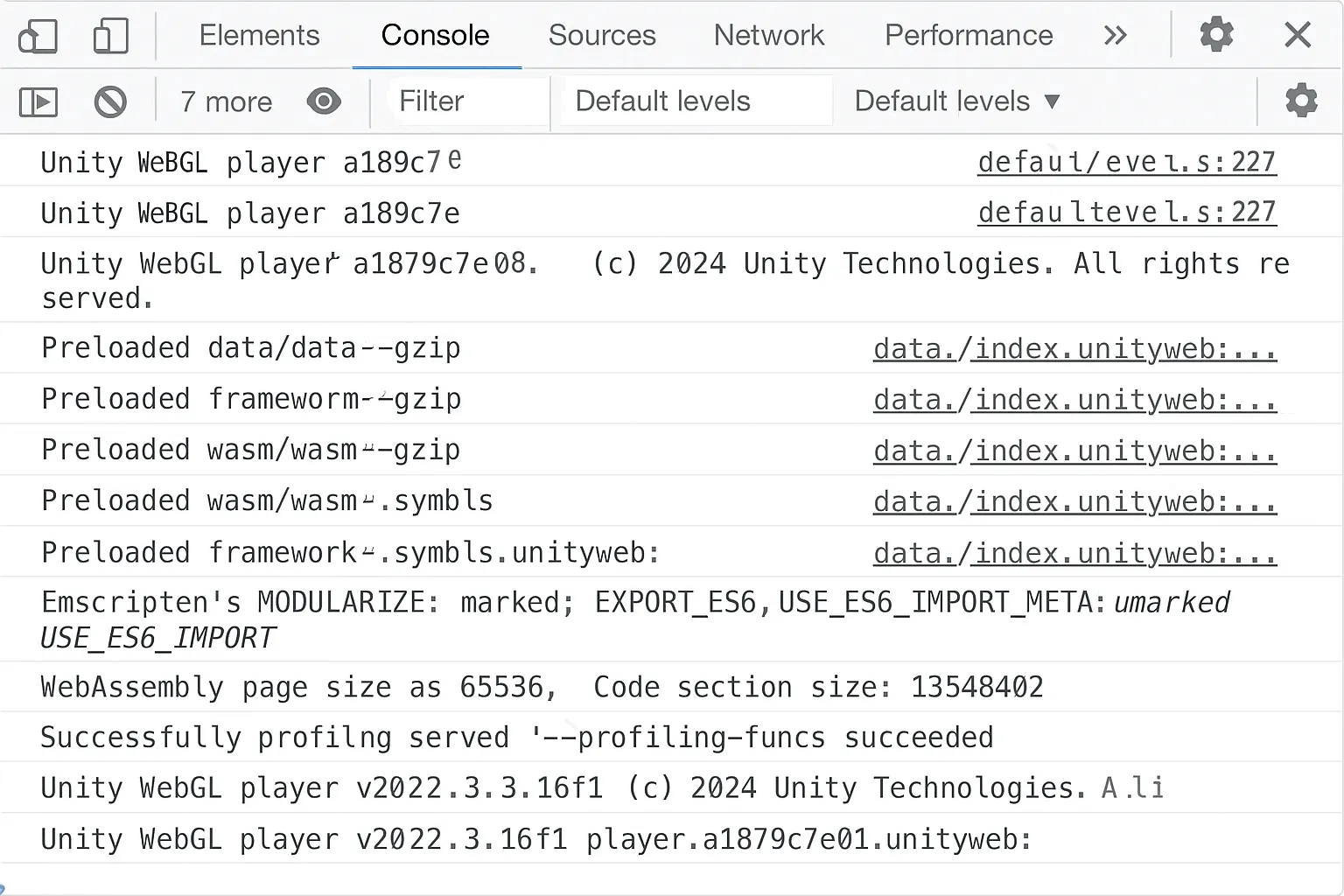Viewport: 1344px width, 896px height.
Task: Select 'Preloaded data/data--gzip' message text
Action: pyautogui.click(x=251, y=348)
